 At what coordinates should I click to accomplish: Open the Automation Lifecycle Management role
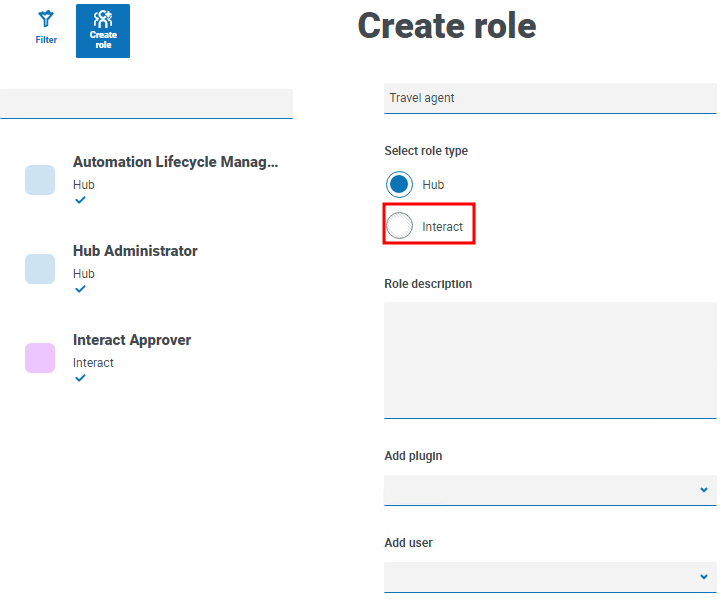tap(175, 162)
